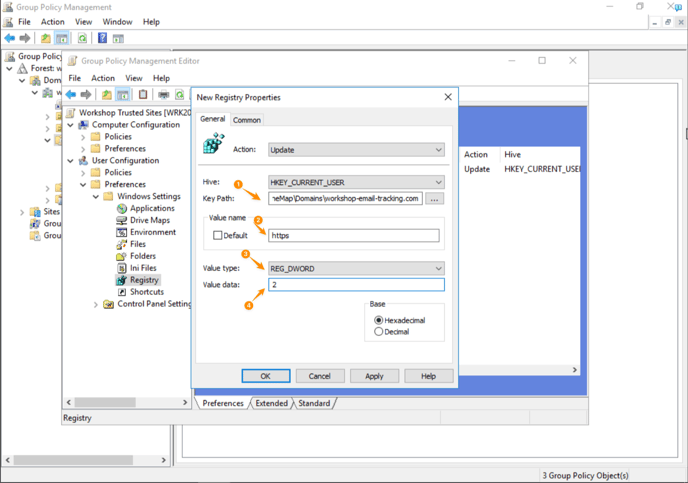Click the Key Path input field

345,198
